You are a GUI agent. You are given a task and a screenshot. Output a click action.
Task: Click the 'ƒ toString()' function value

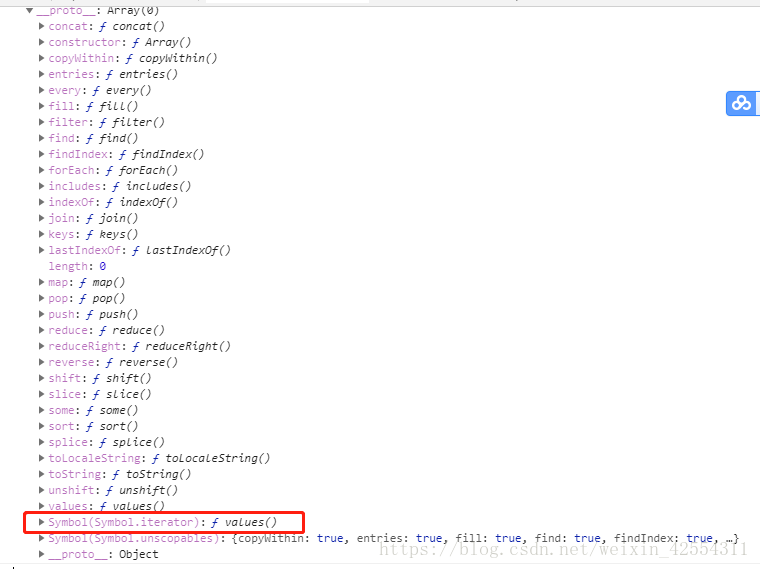click(x=152, y=474)
